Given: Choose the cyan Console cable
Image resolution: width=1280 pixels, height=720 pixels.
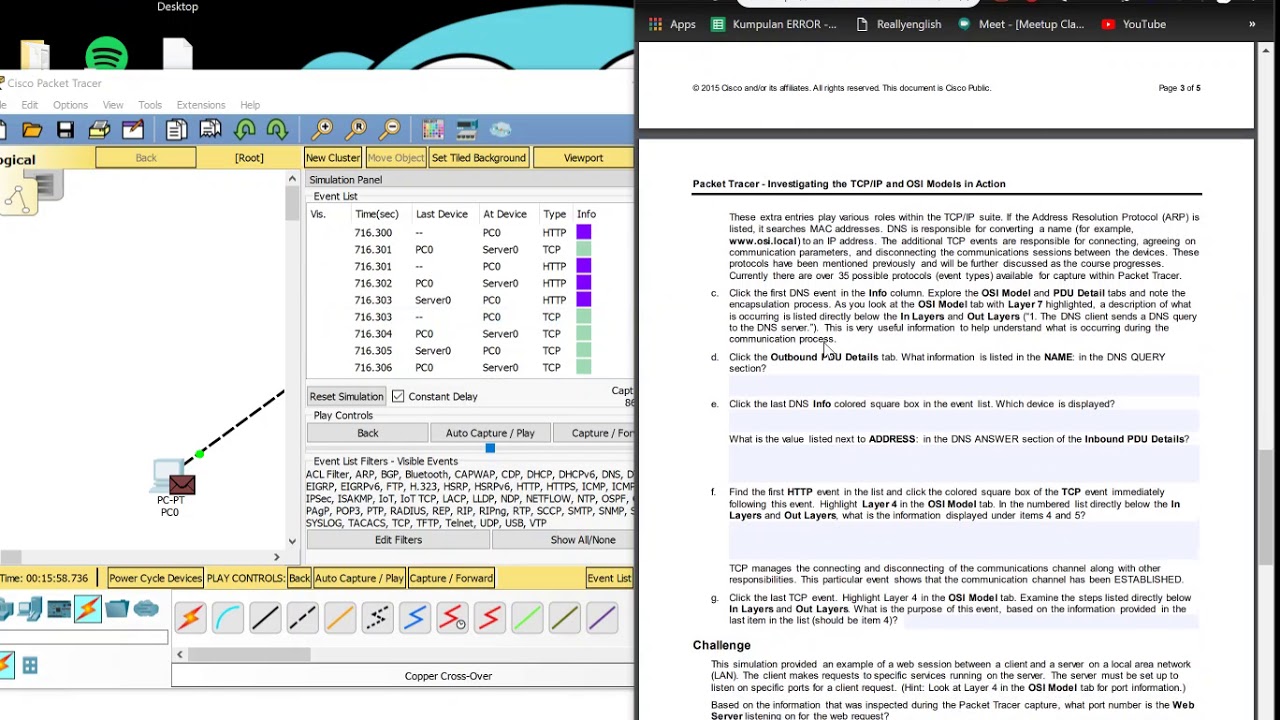Looking at the screenshot, I should point(227,618).
